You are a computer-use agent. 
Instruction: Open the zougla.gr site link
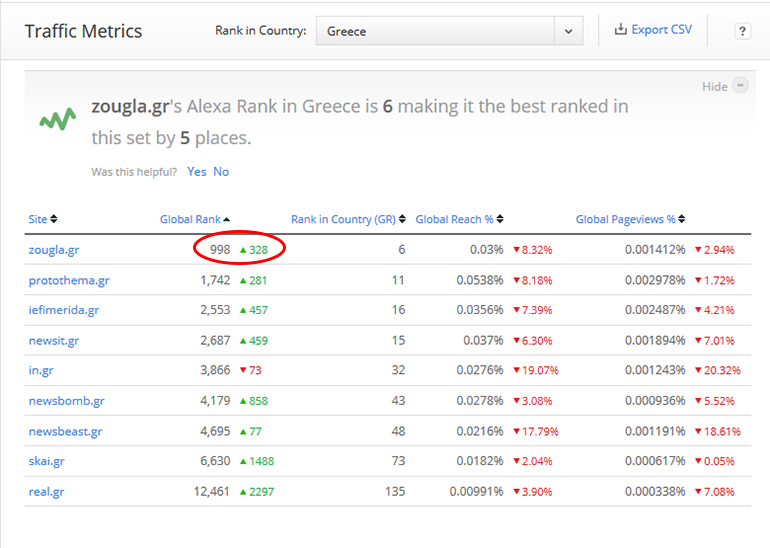tap(55, 250)
